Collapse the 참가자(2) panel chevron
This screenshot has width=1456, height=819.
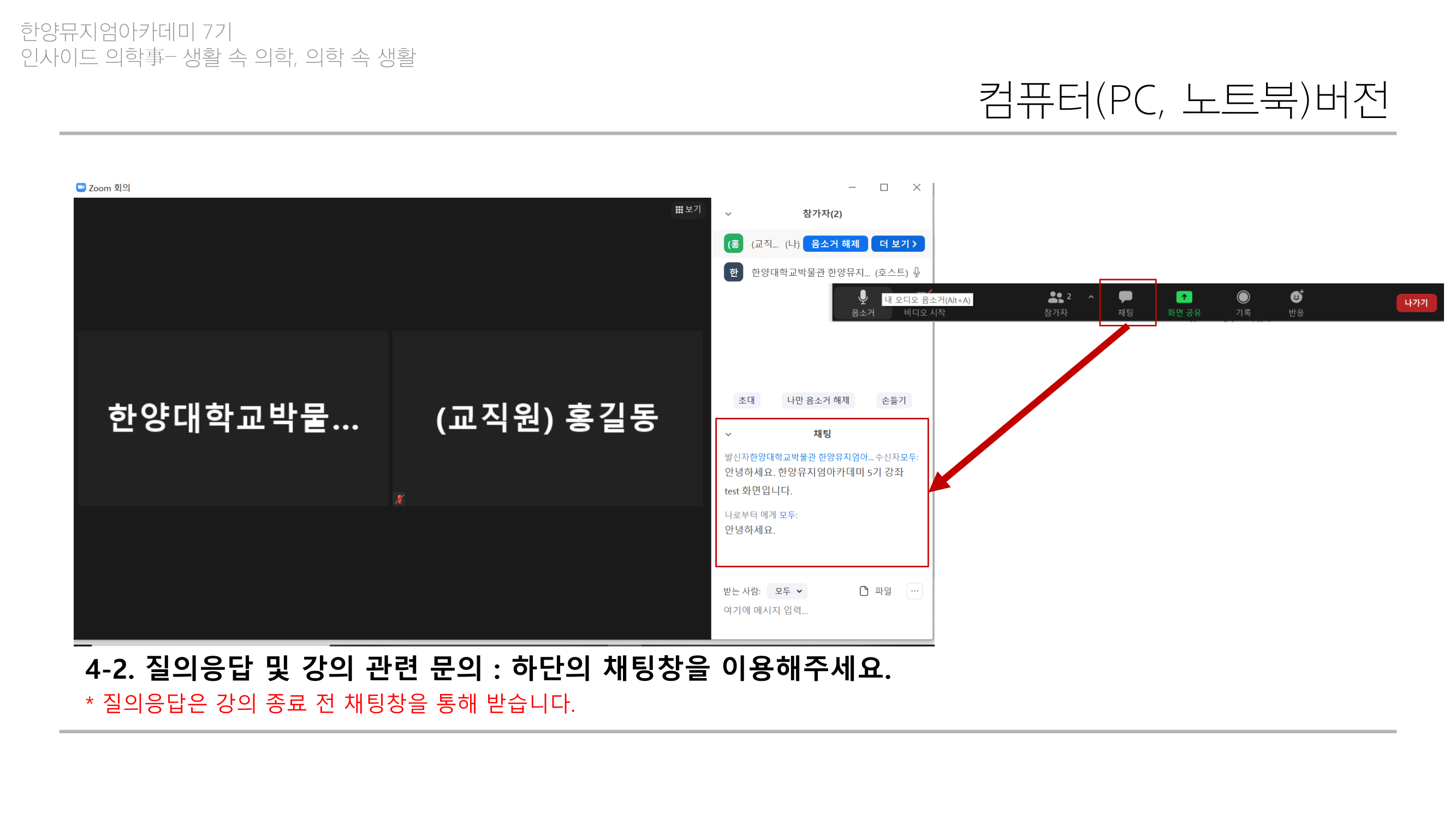click(728, 213)
